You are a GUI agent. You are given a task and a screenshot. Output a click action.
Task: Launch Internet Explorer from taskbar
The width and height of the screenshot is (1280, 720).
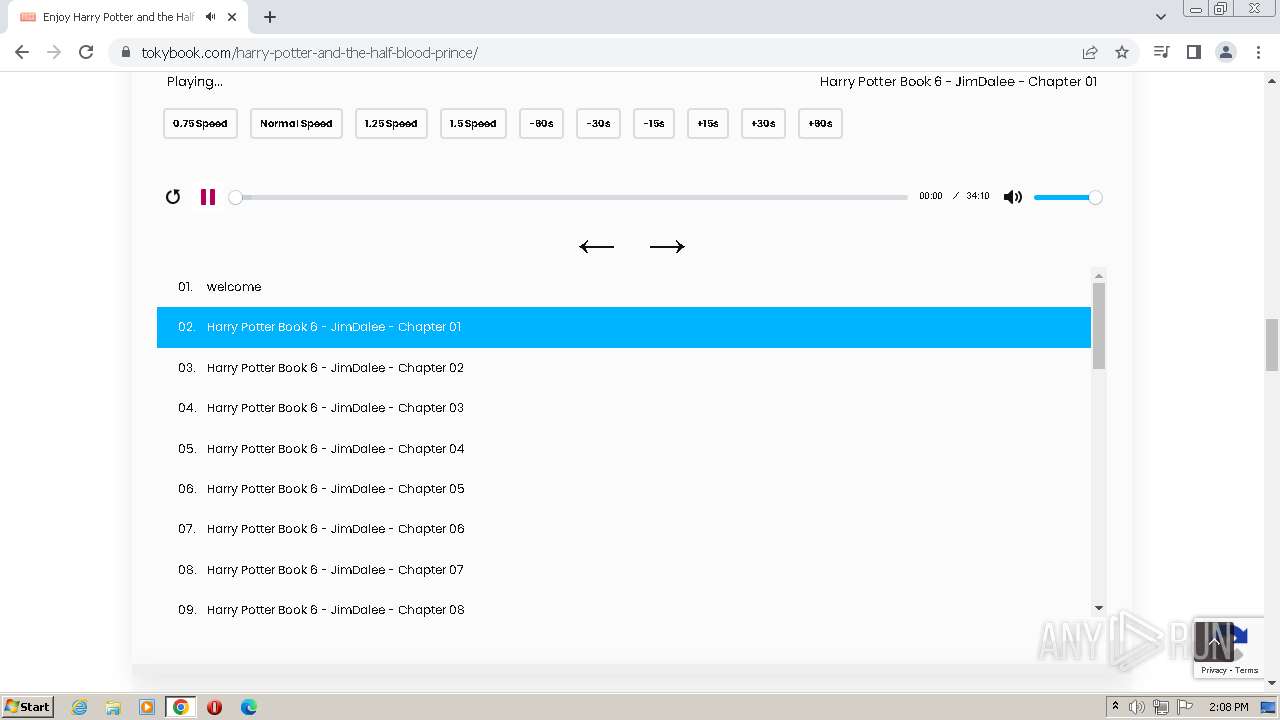[80, 707]
